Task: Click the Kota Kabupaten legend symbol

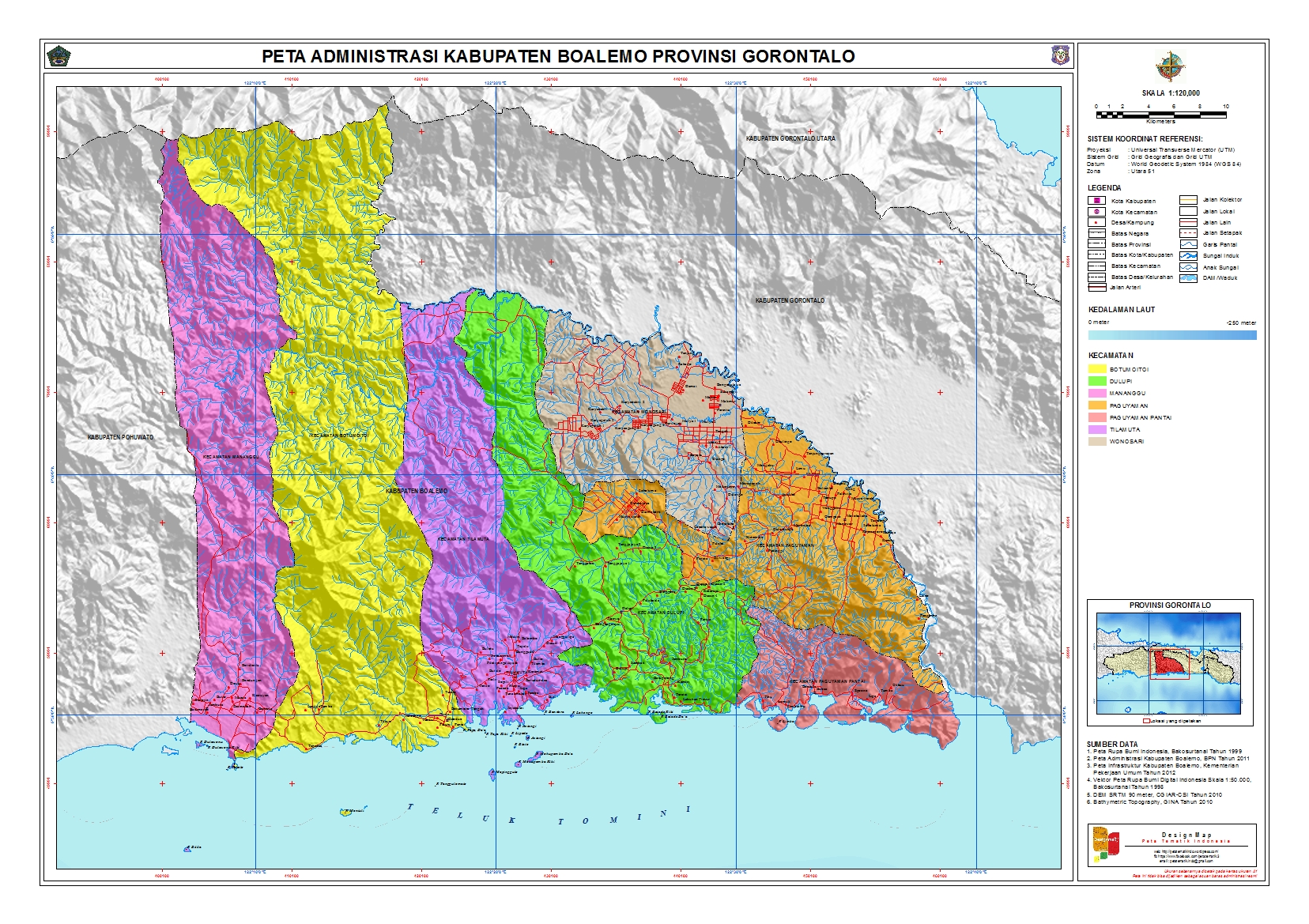Action: pos(1096,201)
